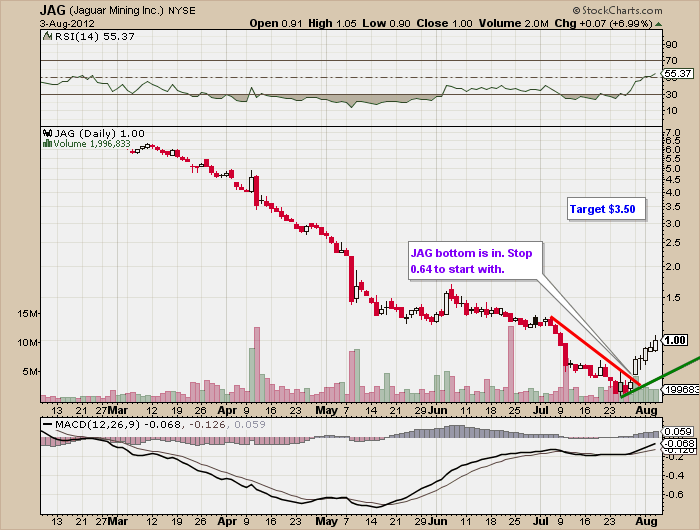Click the JAG ticker symbol in the header
The width and height of the screenshot is (700, 530).
[53, 10]
